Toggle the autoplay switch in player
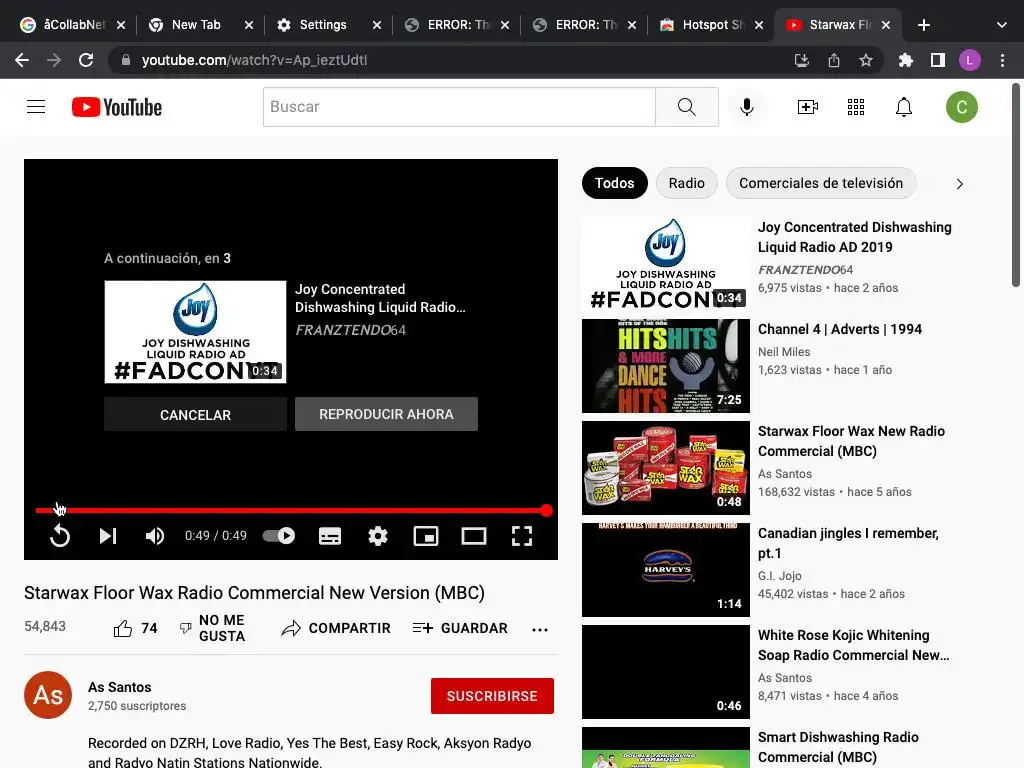The width and height of the screenshot is (1024, 768). (279, 536)
